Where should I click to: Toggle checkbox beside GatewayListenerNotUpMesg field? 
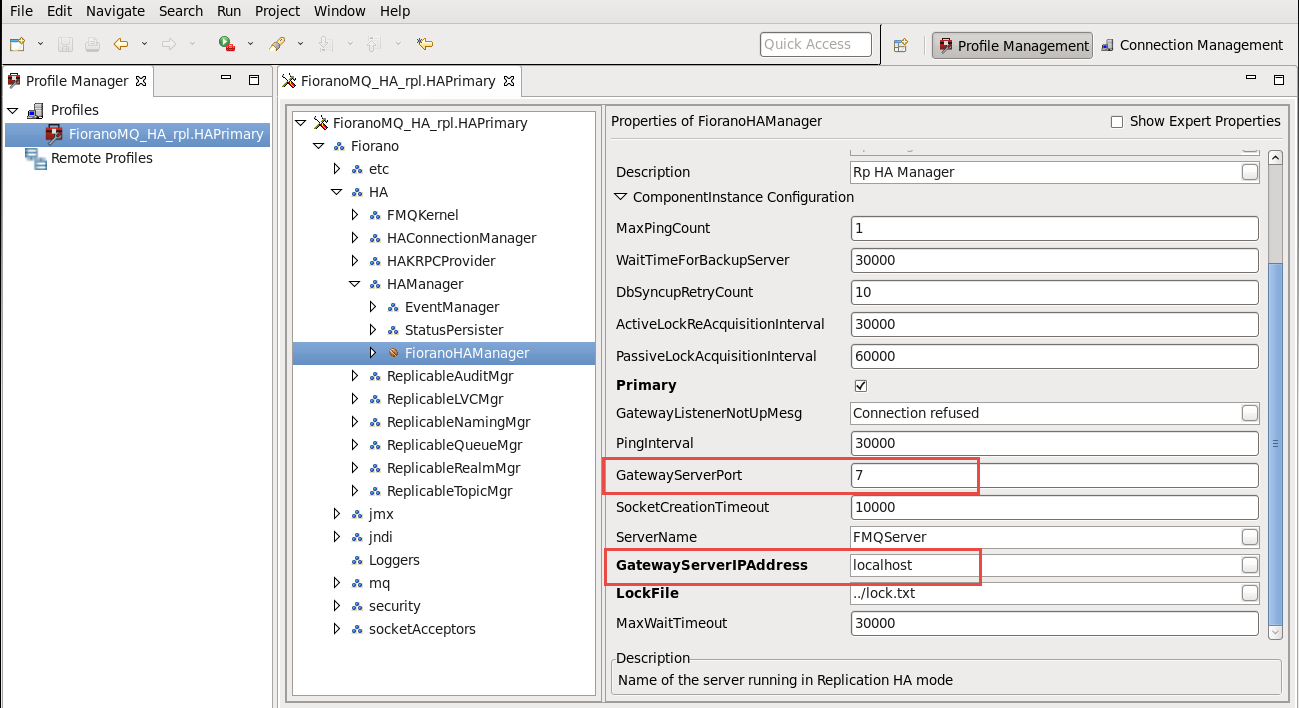1250,413
